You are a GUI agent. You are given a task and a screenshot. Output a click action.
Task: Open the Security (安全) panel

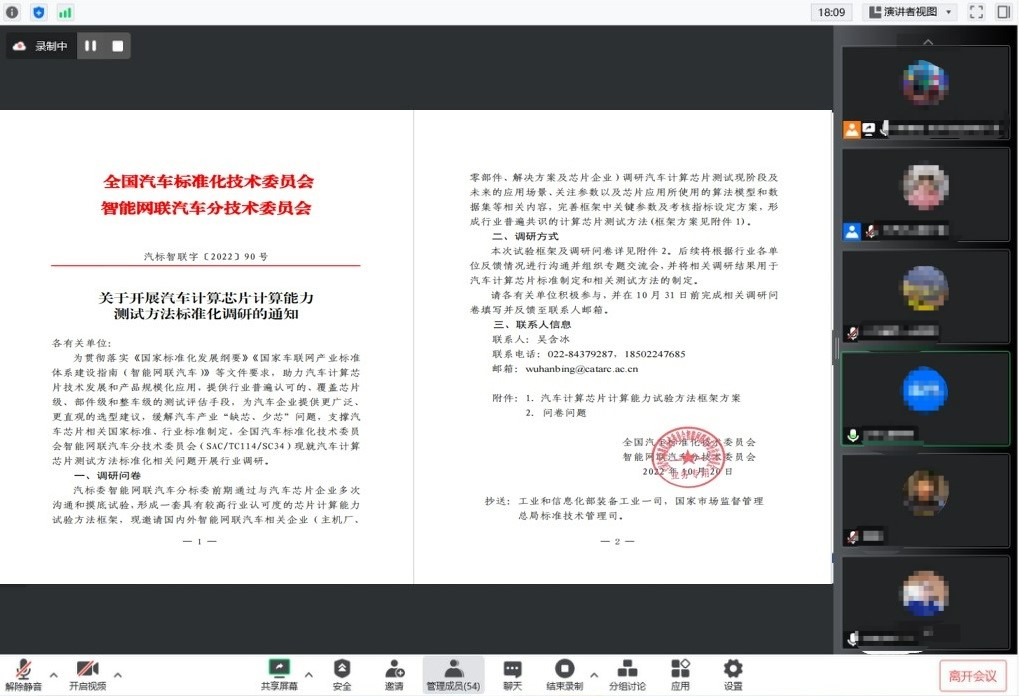tap(342, 675)
